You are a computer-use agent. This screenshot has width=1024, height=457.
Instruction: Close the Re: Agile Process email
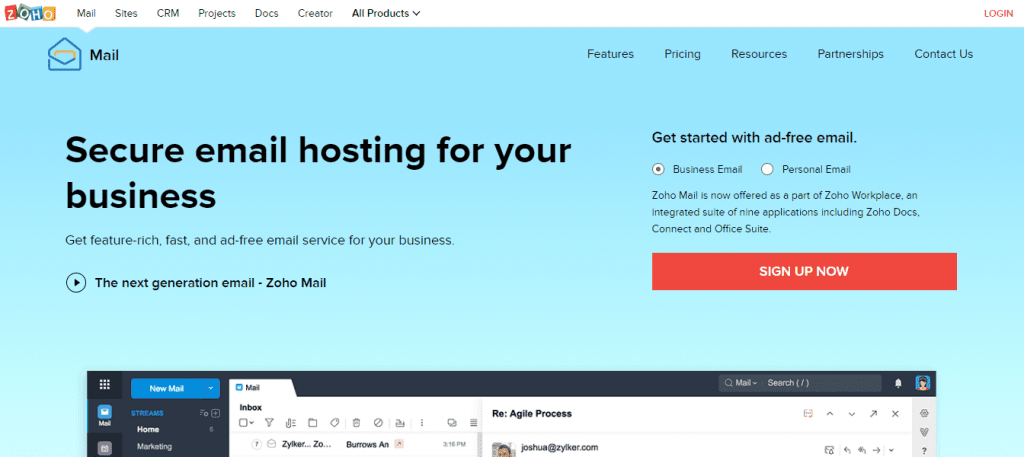tap(895, 414)
